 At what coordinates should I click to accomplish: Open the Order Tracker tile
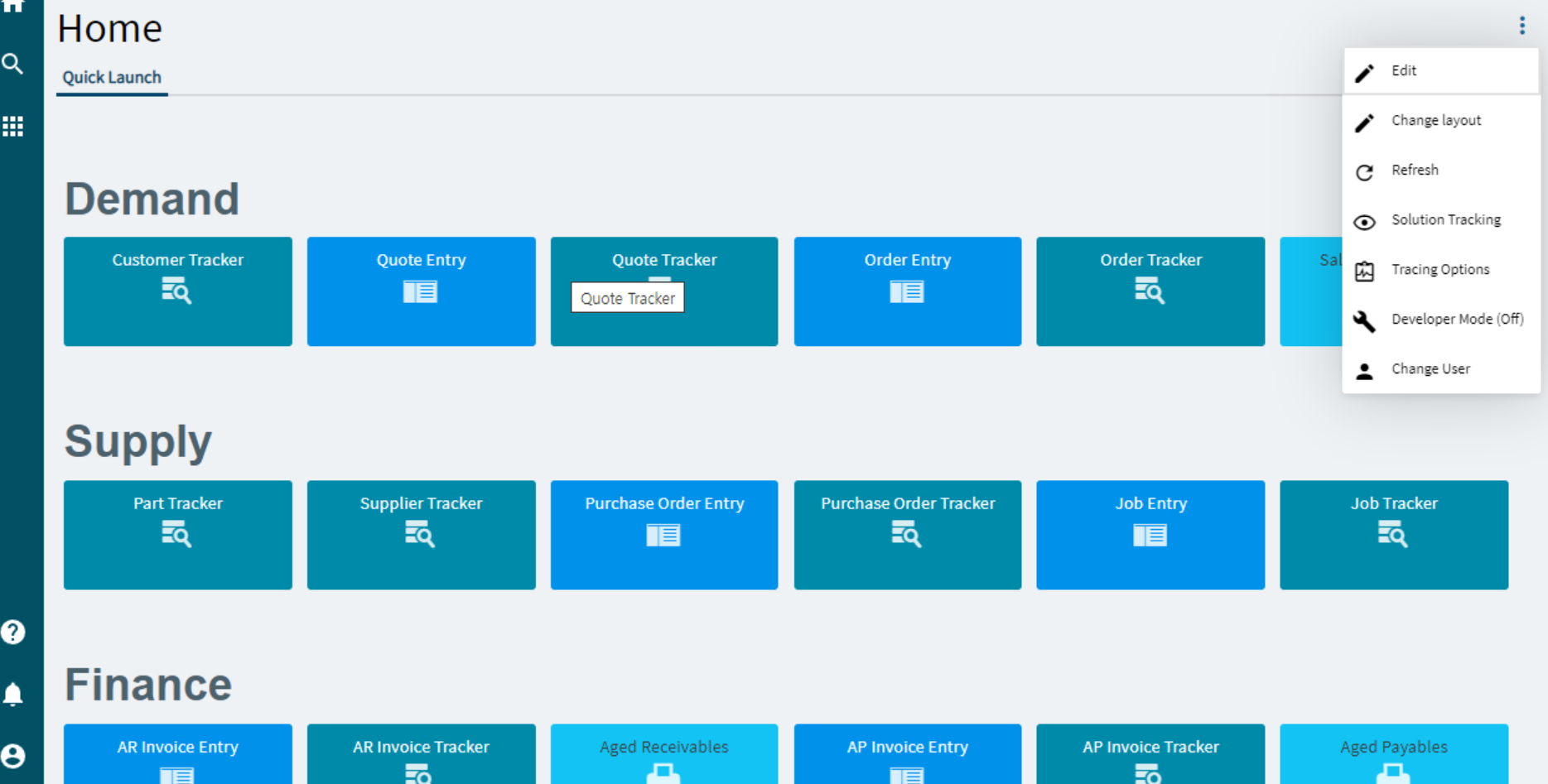point(1150,291)
